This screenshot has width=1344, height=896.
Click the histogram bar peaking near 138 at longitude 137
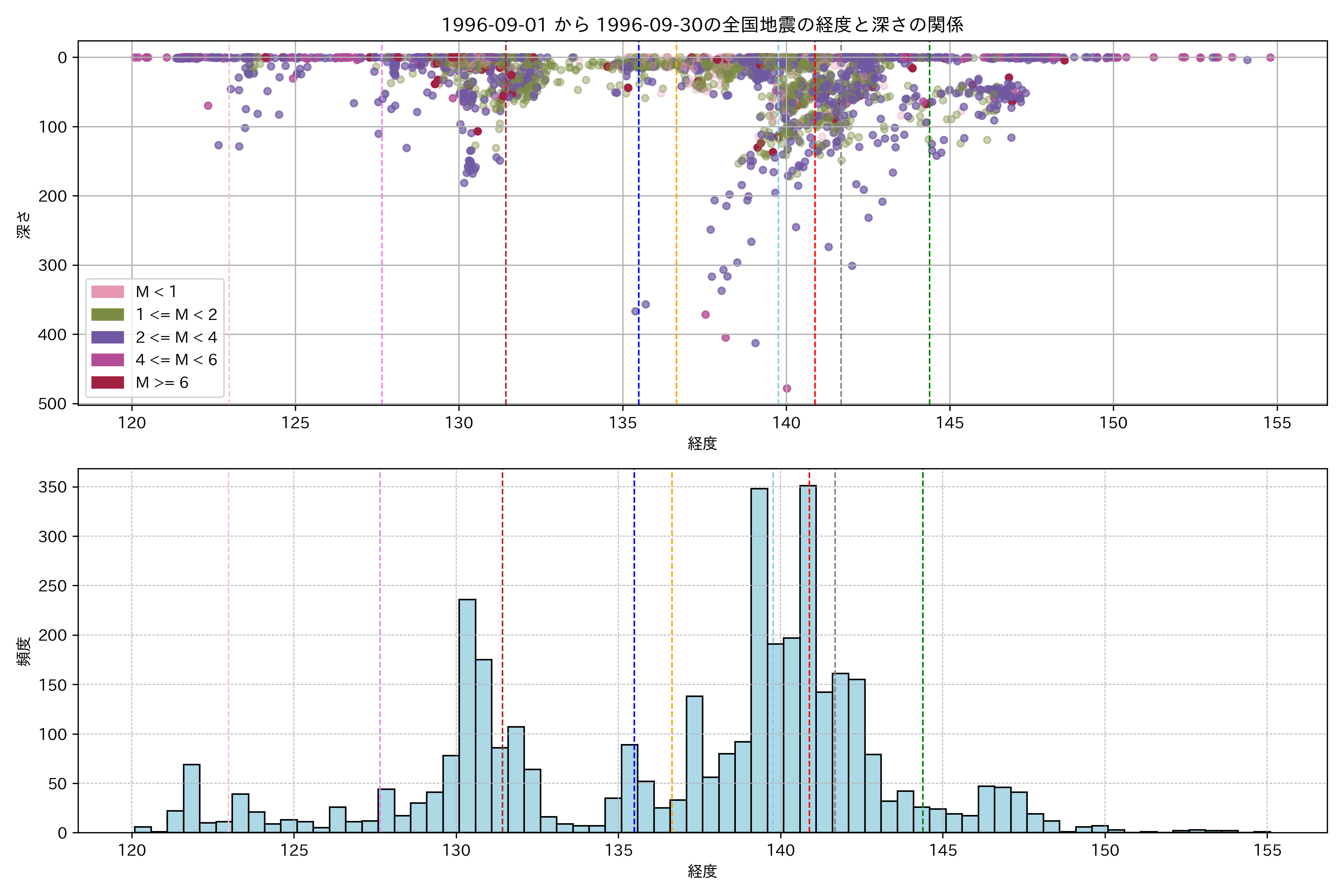[694, 764]
